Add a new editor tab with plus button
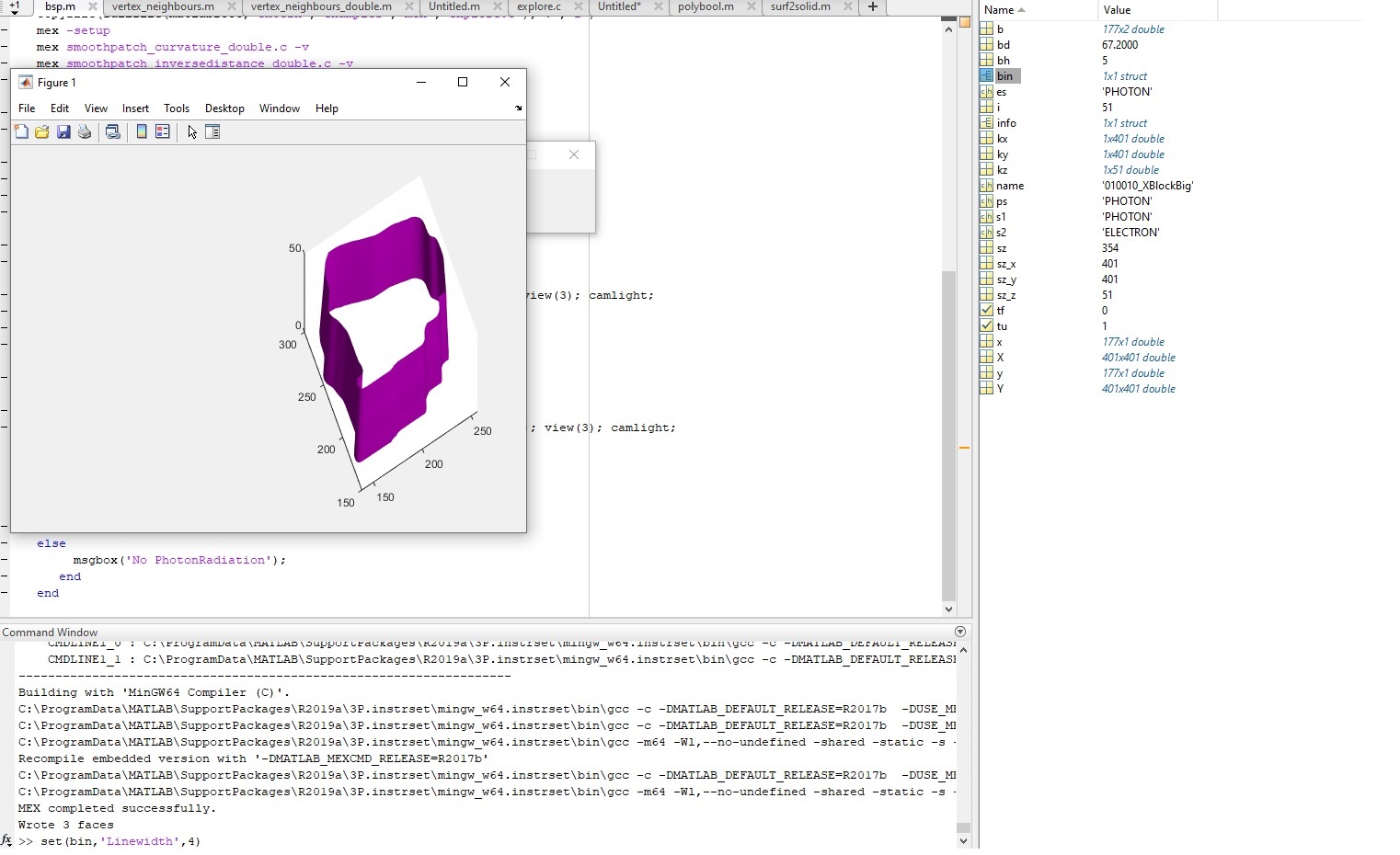Viewport: 1400px width, 855px height. [x=872, y=6]
